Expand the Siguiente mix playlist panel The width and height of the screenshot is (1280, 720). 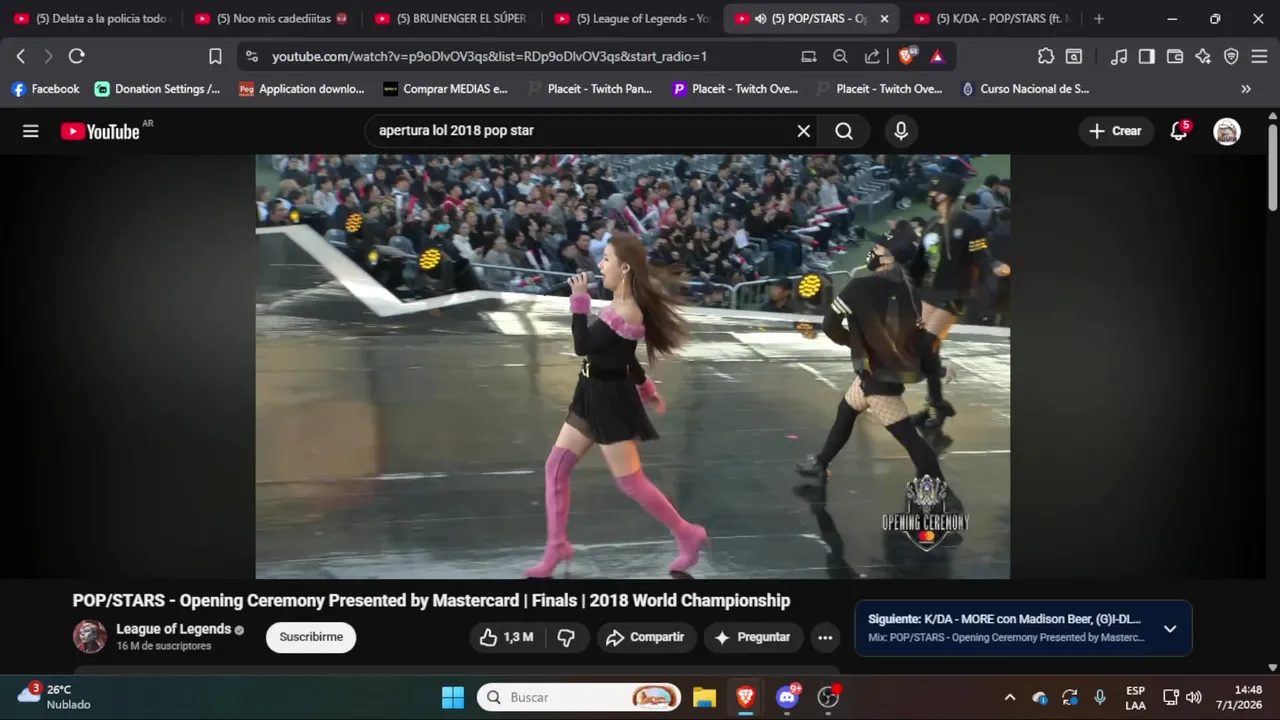(x=1170, y=629)
